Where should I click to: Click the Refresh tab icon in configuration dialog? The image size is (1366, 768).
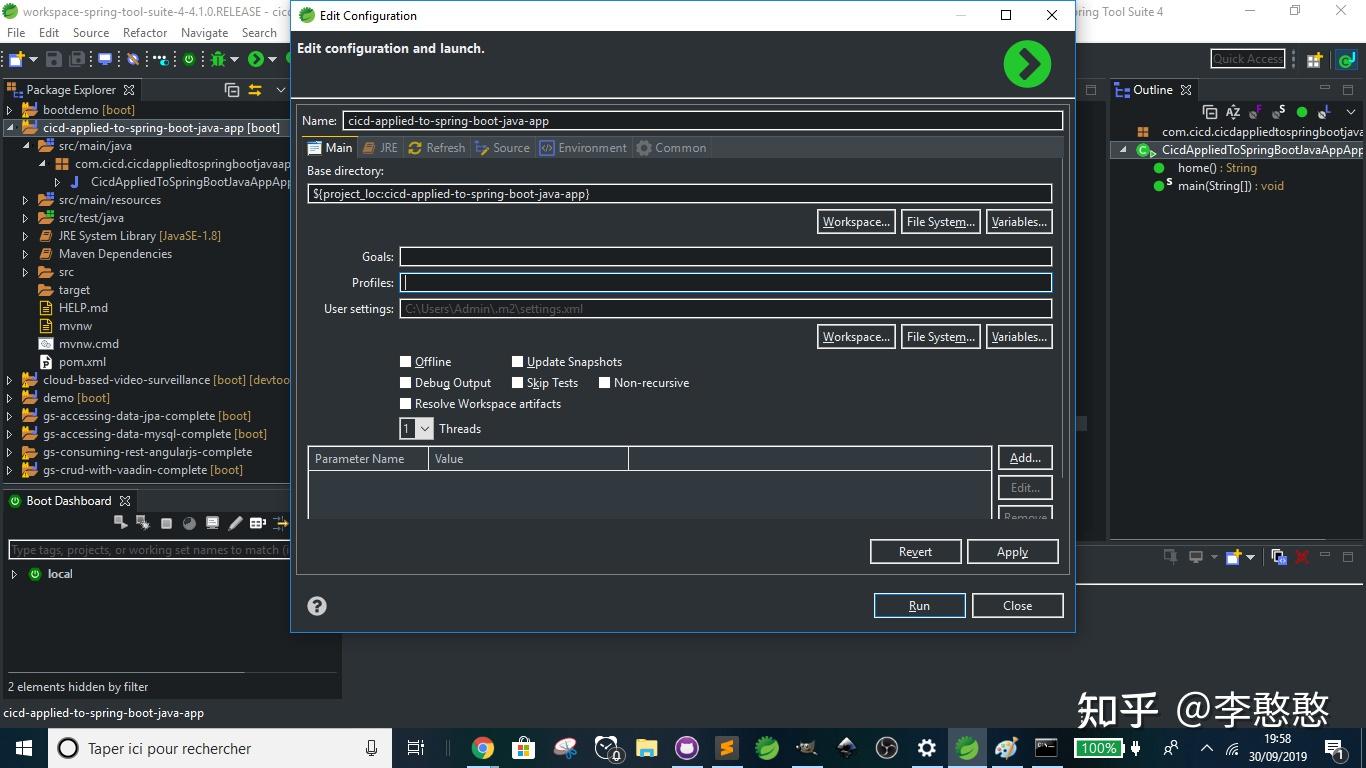click(414, 147)
